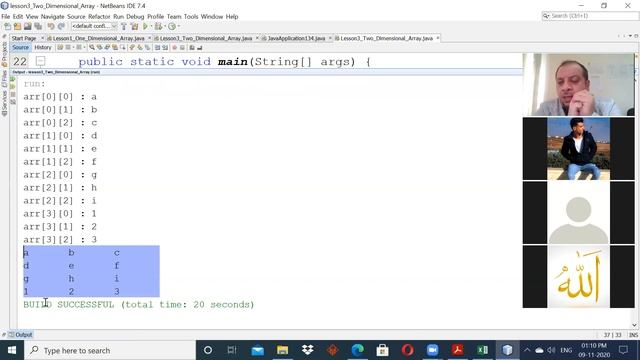Click the Previous Bookmark icon

tap(132, 48)
